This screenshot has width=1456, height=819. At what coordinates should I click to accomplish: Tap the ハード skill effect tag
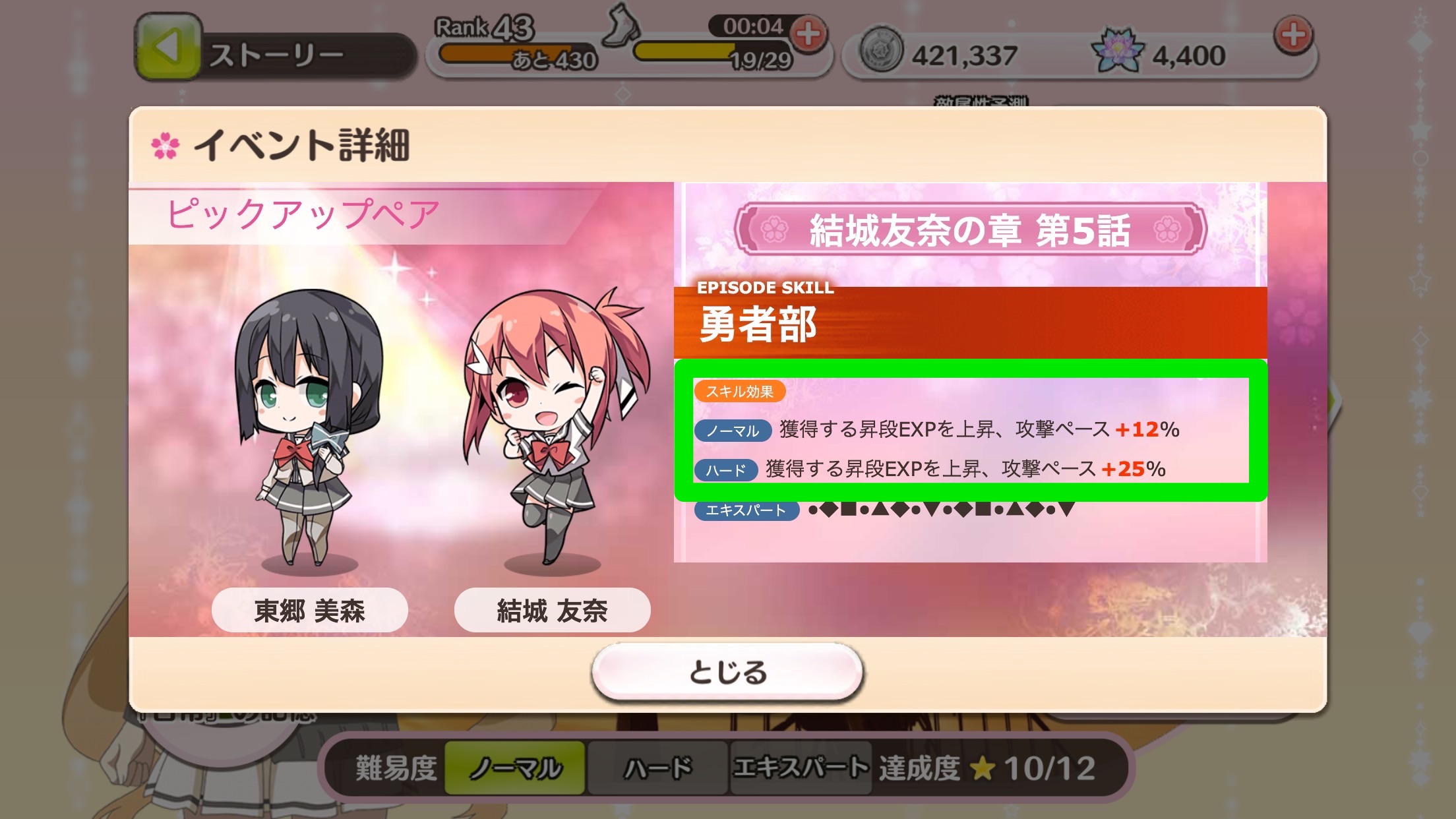[x=725, y=470]
